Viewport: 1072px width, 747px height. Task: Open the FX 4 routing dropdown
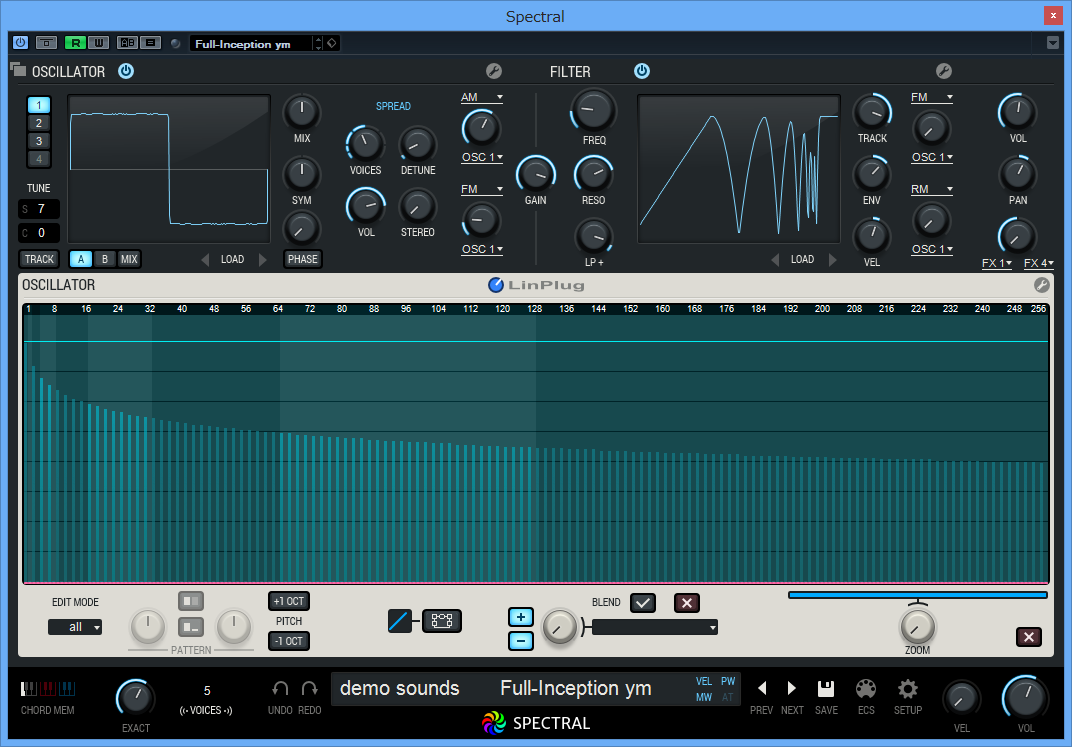1038,263
